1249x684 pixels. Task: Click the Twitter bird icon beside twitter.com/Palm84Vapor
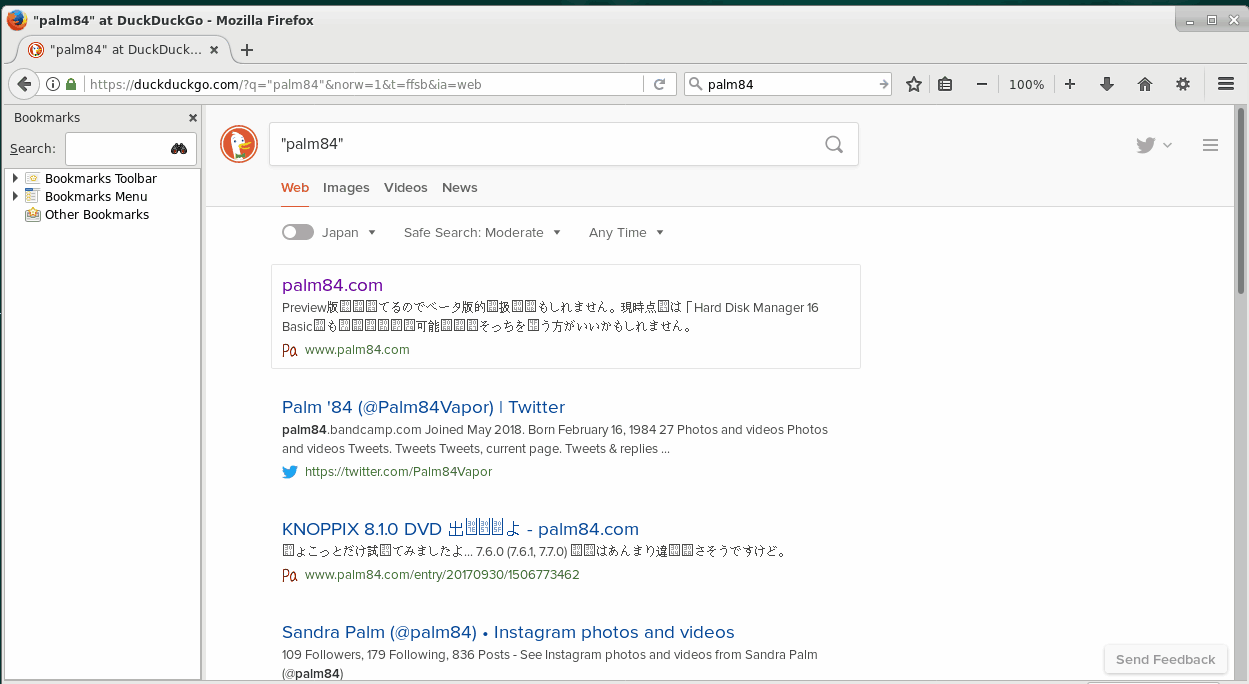290,472
